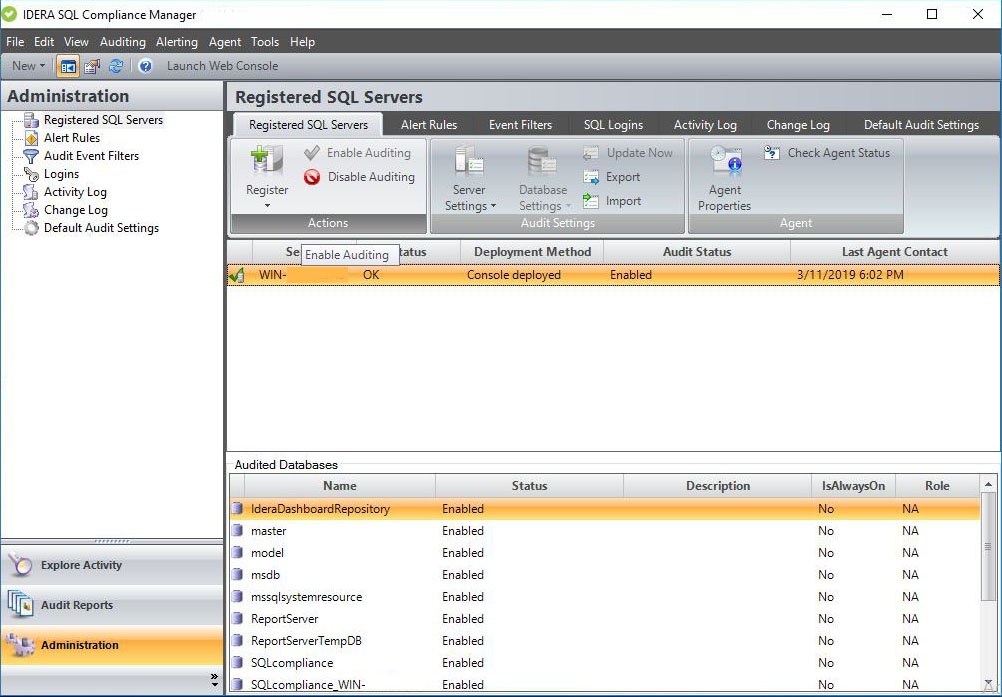
Task: Expand the New dropdown in toolbar
Action: [x=28, y=66]
